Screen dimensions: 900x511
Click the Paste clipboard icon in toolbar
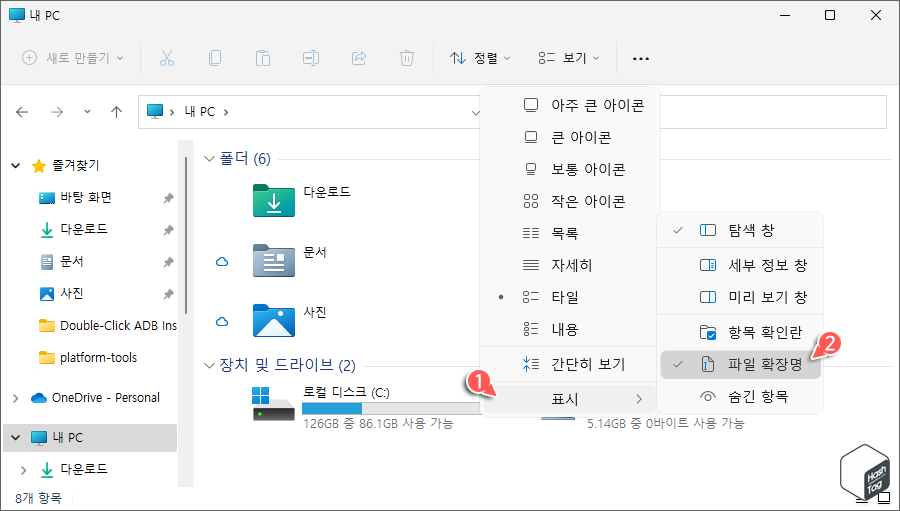pyautogui.click(x=263, y=58)
